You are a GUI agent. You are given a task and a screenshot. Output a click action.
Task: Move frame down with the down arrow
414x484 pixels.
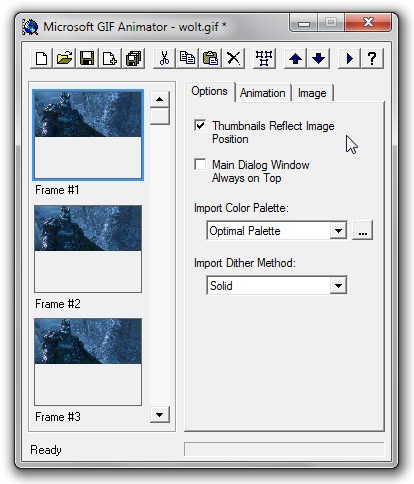pos(318,59)
